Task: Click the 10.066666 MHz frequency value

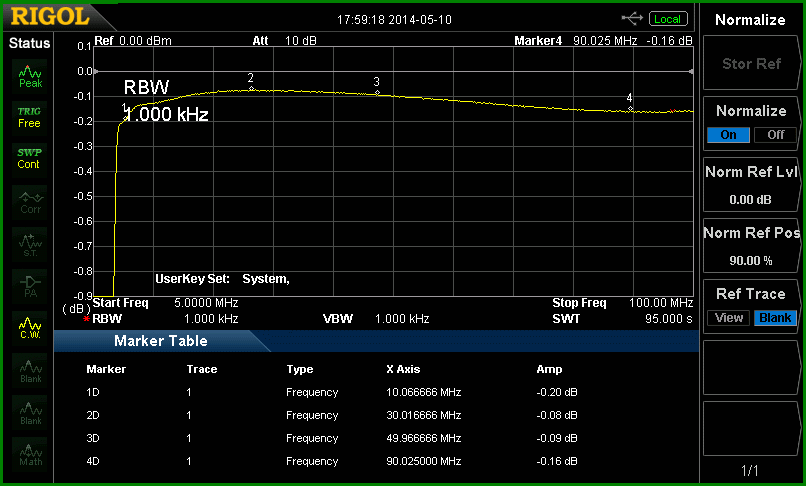Action: 424,392
